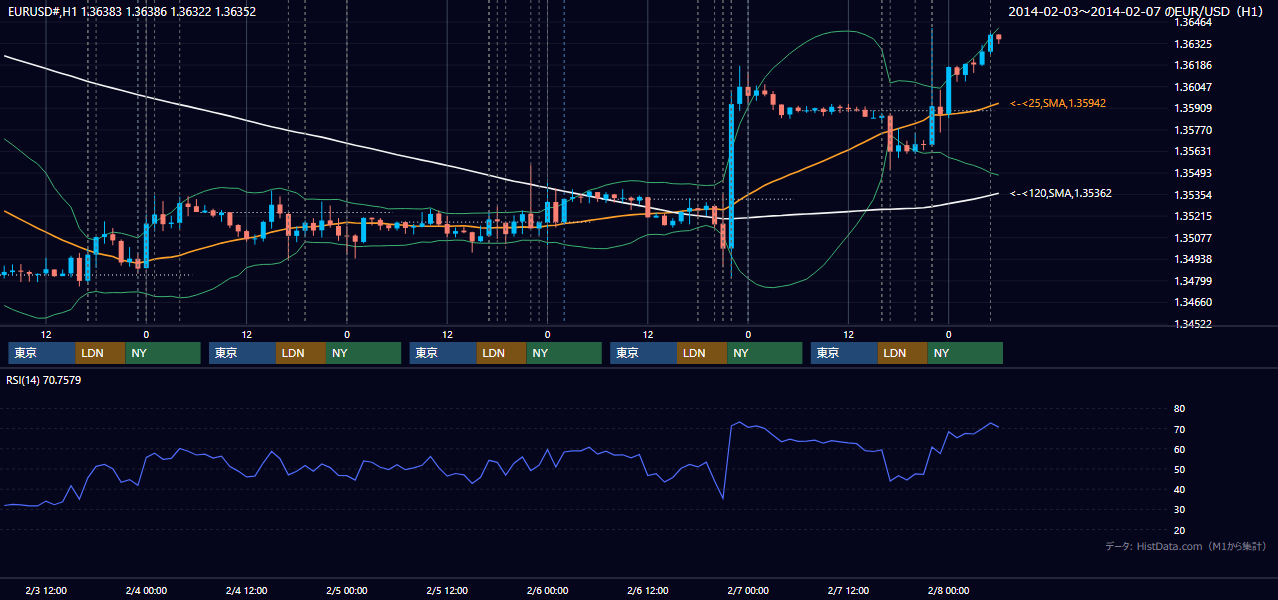Select the <-<25,SMA,1.35942 label
Image resolution: width=1278 pixels, height=600 pixels.
tap(1058, 103)
